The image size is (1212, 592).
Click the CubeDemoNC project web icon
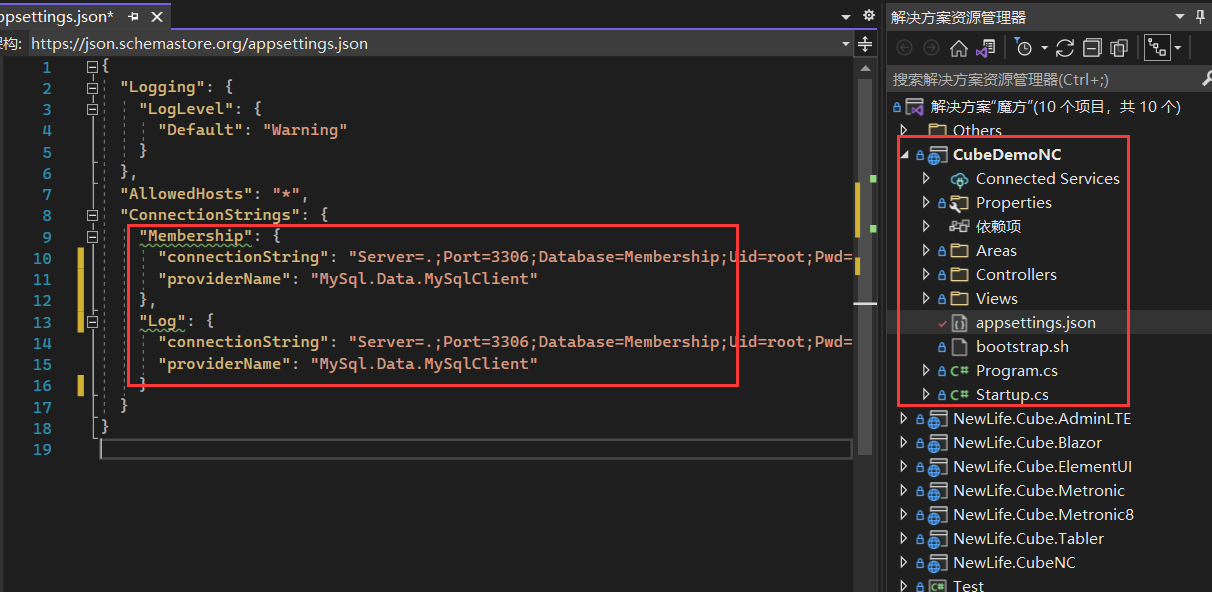pos(937,155)
